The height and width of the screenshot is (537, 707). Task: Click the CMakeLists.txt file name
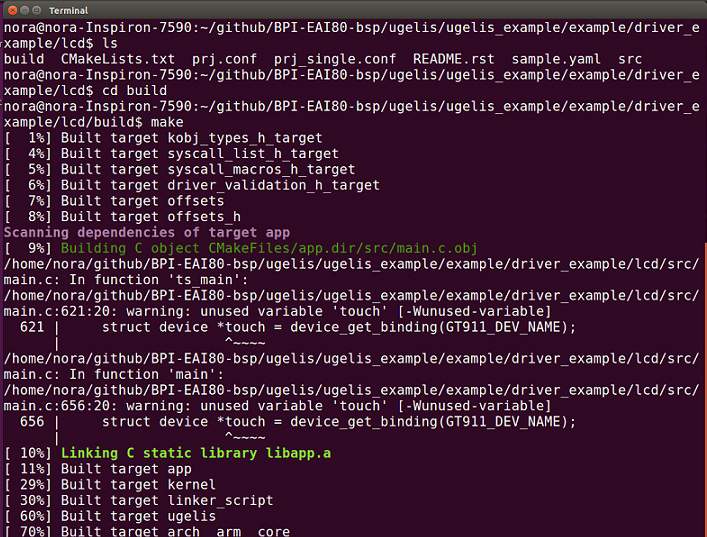click(118, 59)
